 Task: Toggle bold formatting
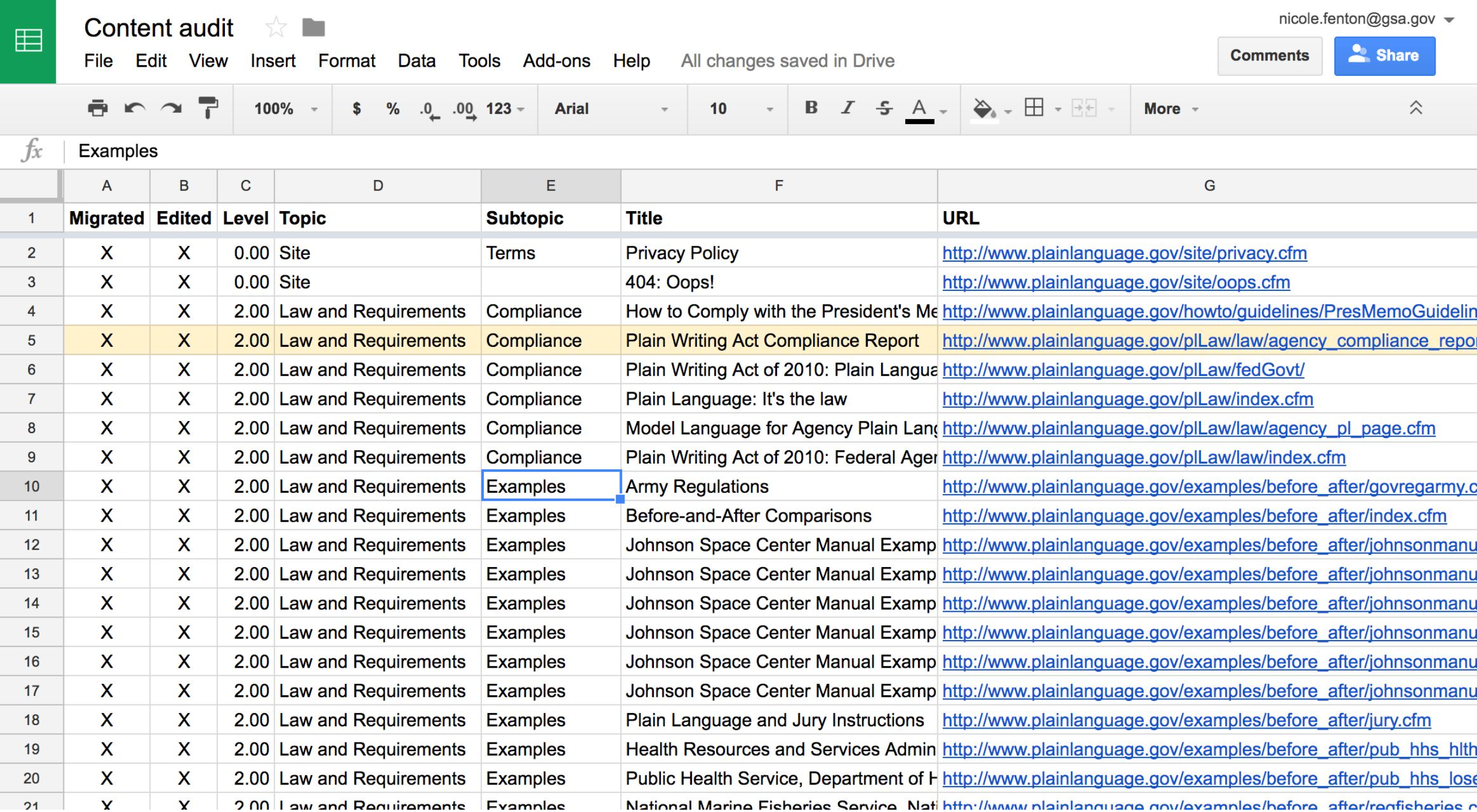810,108
